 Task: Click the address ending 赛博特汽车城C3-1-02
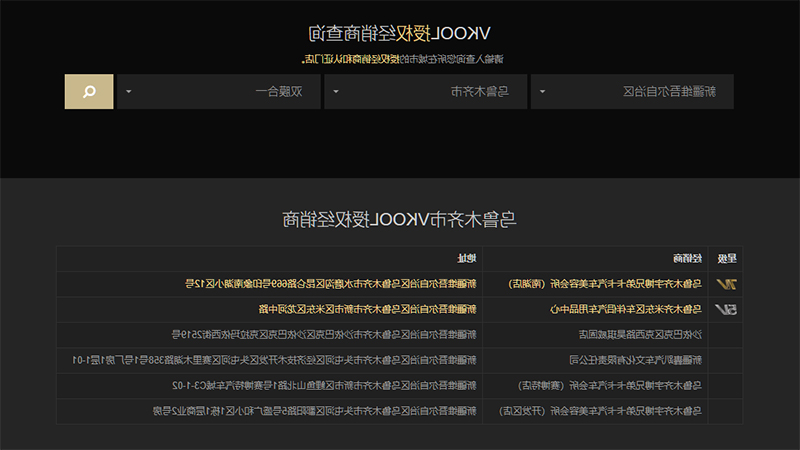point(324,386)
